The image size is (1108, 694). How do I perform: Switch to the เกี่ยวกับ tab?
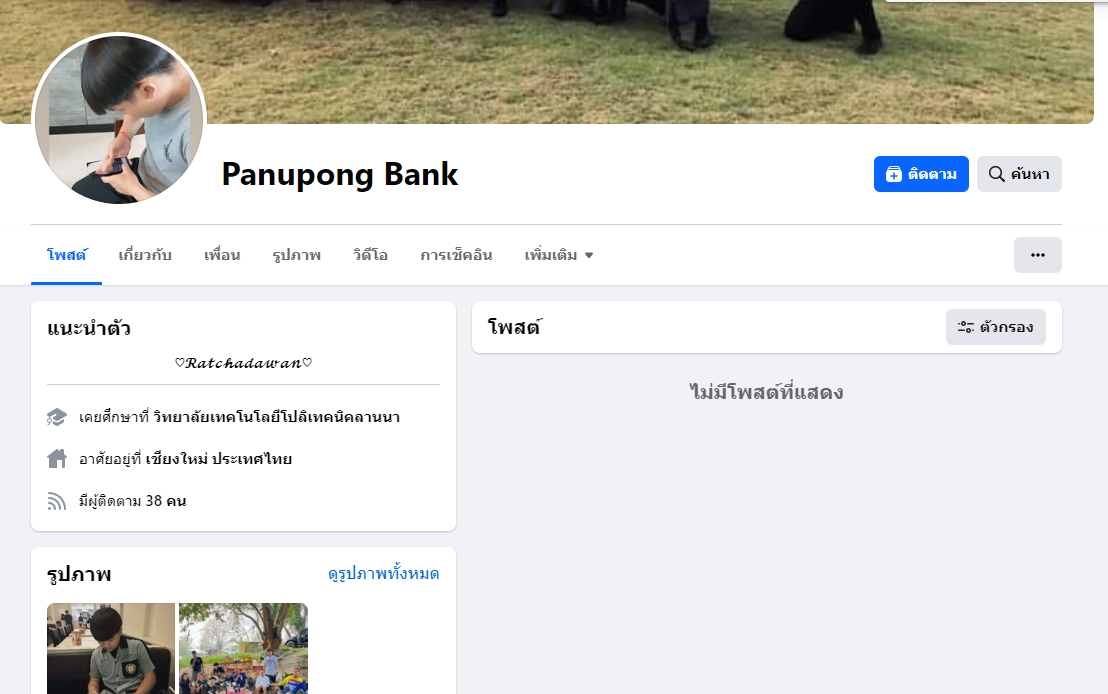145,255
